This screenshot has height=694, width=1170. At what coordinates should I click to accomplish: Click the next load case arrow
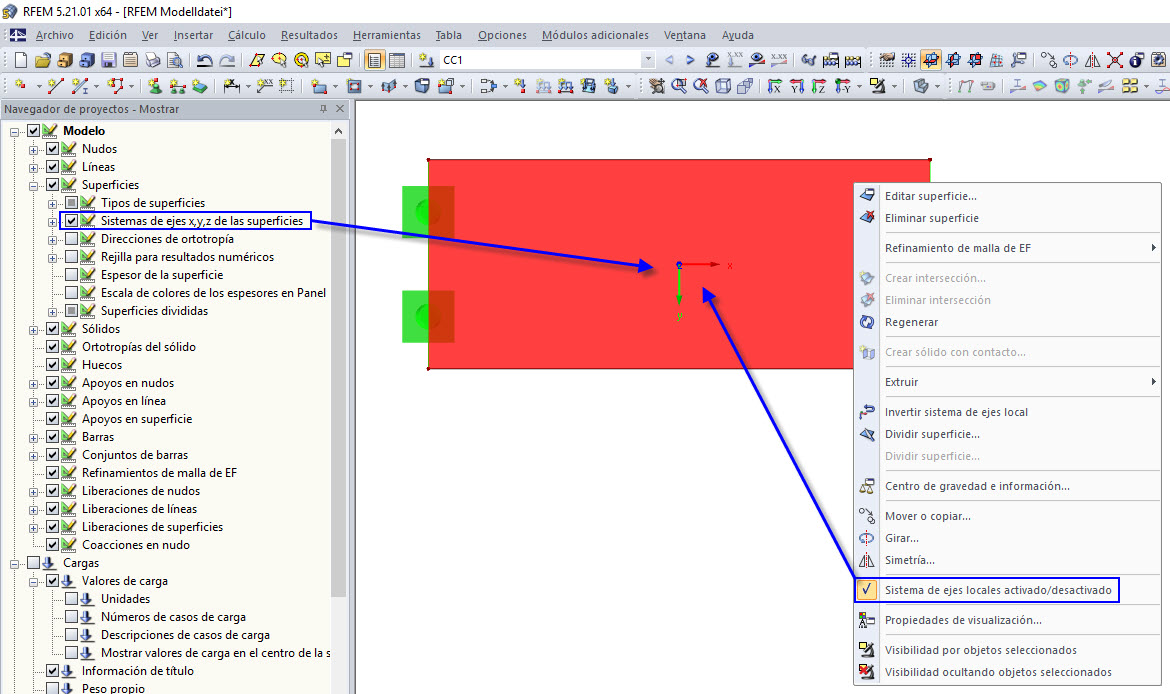pos(690,60)
